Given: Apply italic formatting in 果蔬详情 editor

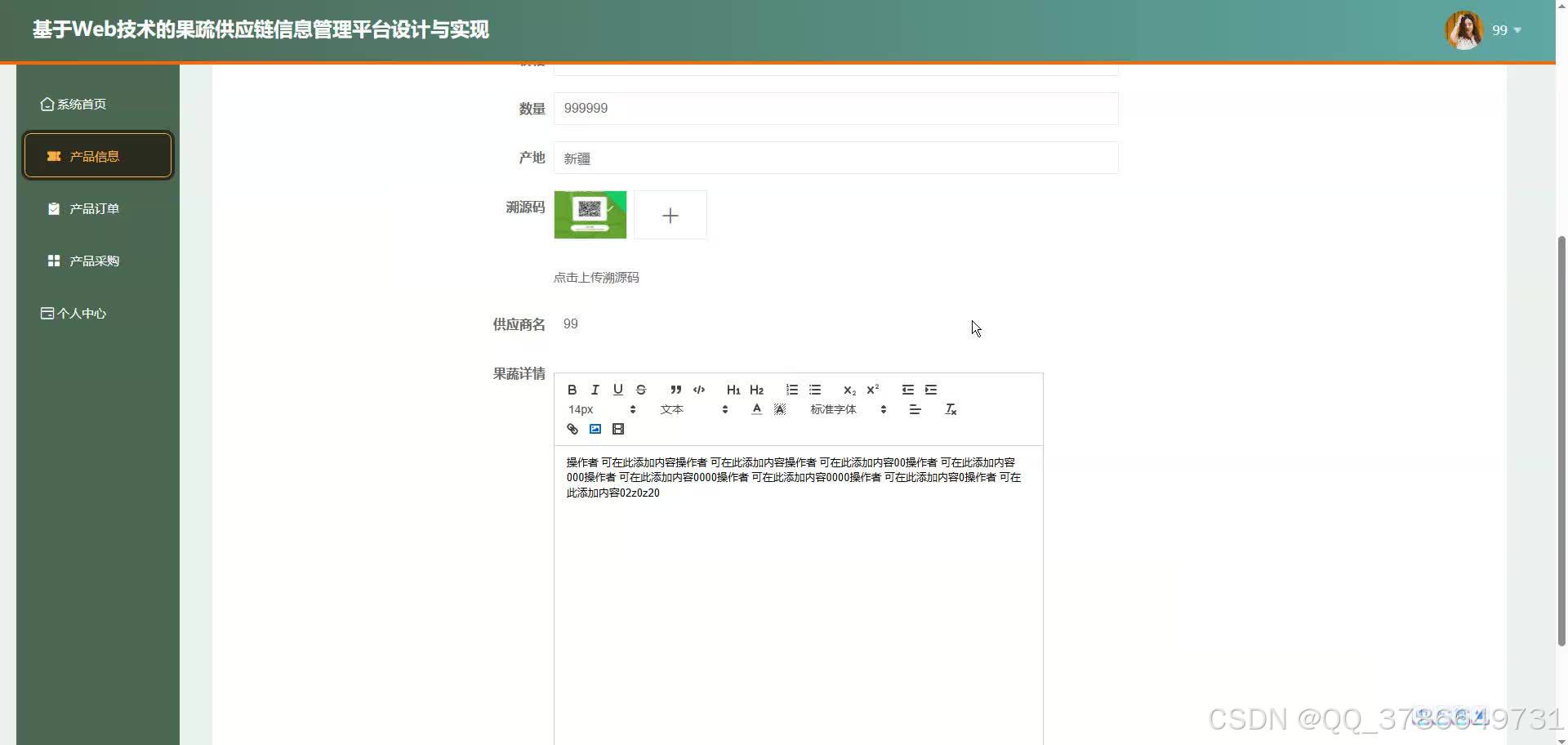Looking at the screenshot, I should click(x=595, y=390).
